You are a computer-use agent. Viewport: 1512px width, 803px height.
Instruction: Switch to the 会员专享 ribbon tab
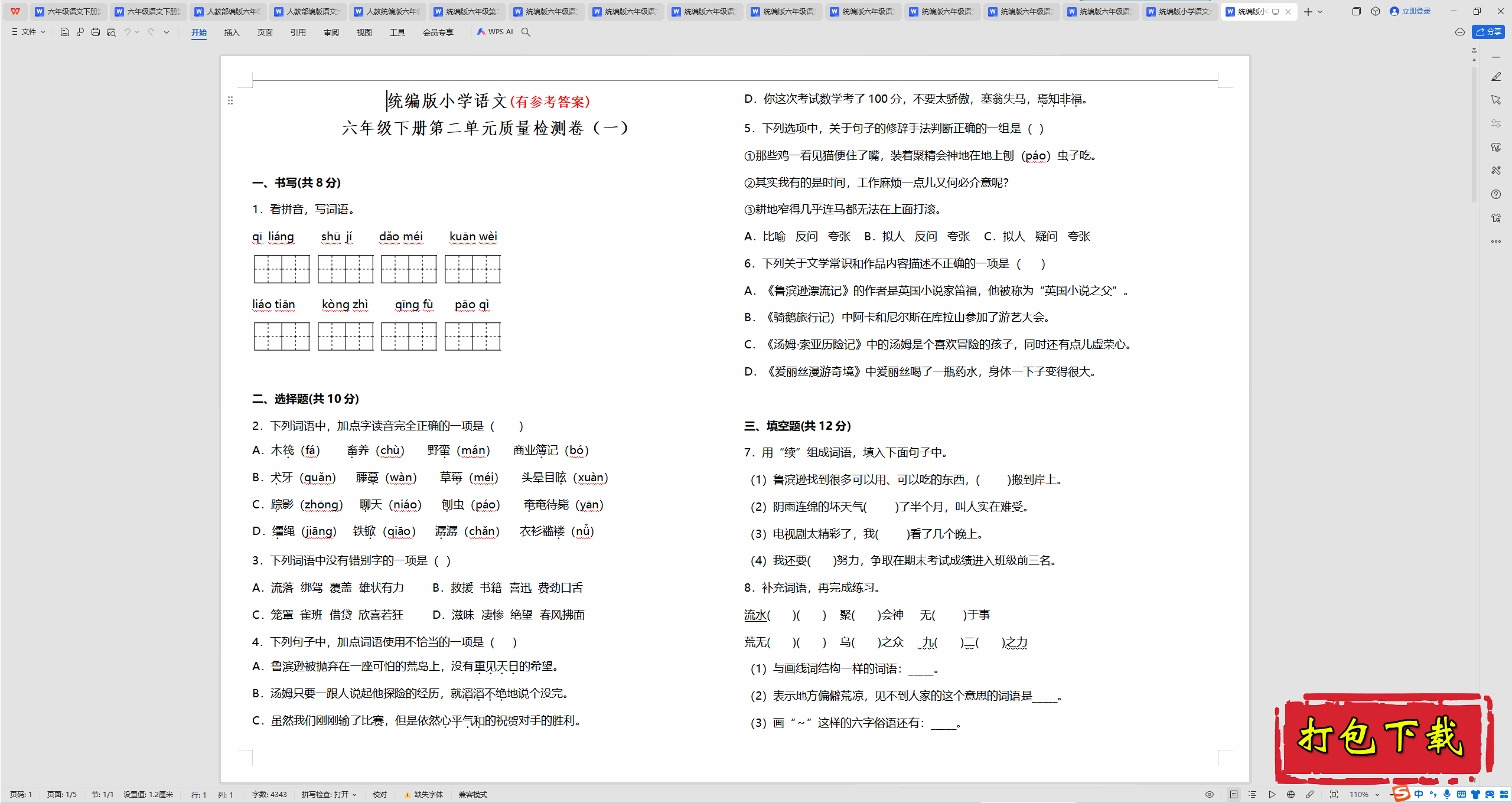tap(438, 32)
